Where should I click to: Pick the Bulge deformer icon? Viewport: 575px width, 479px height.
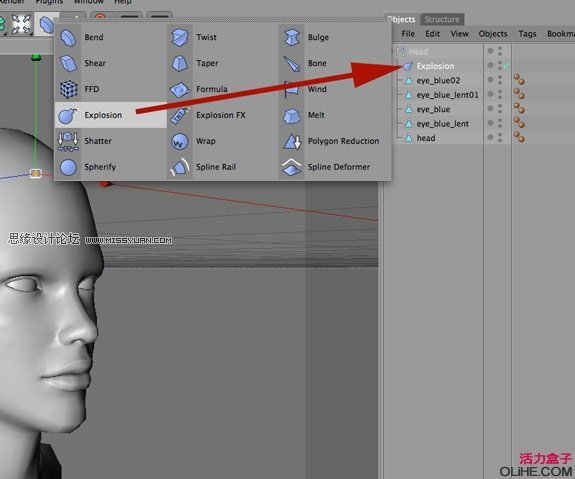click(x=292, y=37)
